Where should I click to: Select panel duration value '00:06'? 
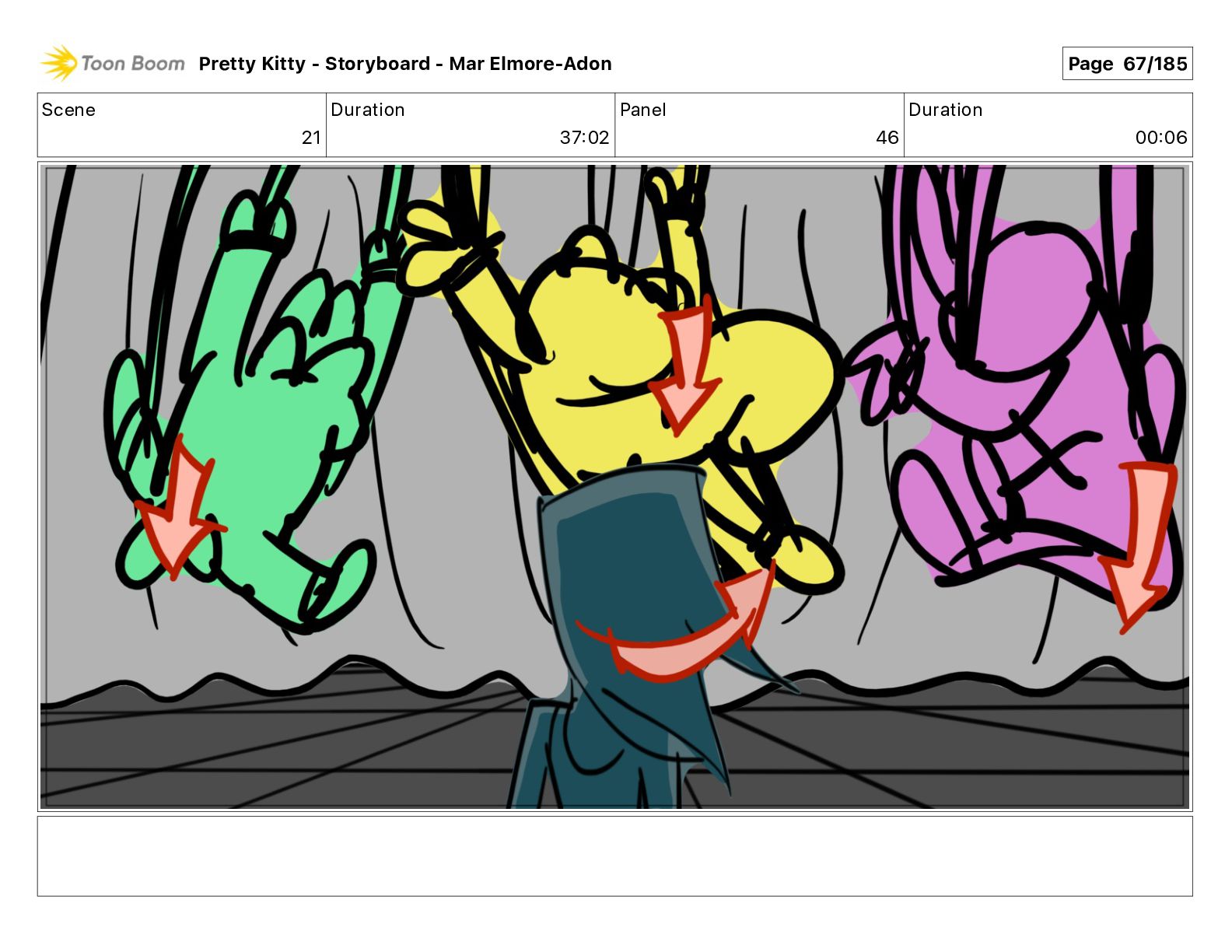tap(1160, 138)
